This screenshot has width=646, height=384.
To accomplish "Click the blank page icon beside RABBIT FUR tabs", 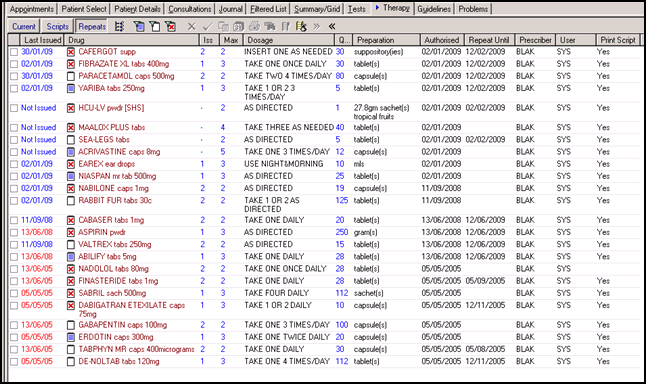I will point(71,201).
